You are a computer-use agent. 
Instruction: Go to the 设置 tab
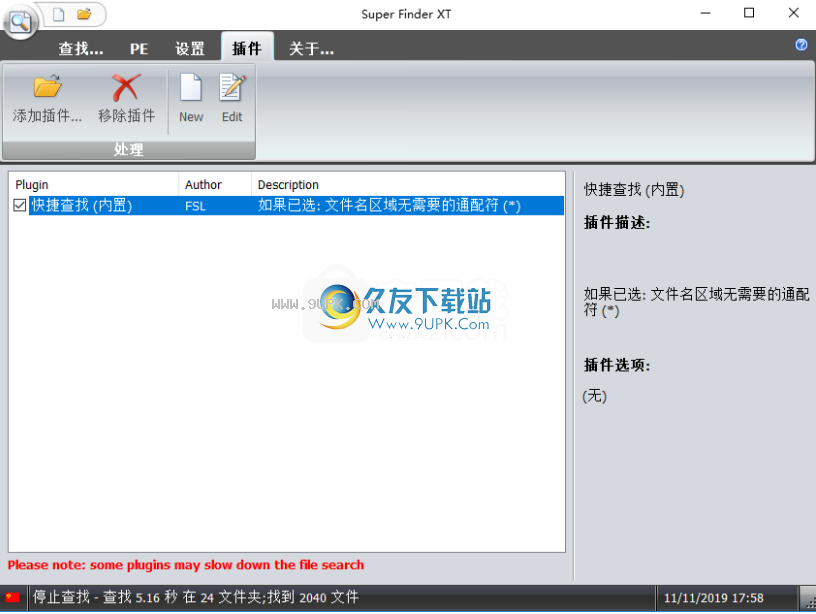[189, 49]
